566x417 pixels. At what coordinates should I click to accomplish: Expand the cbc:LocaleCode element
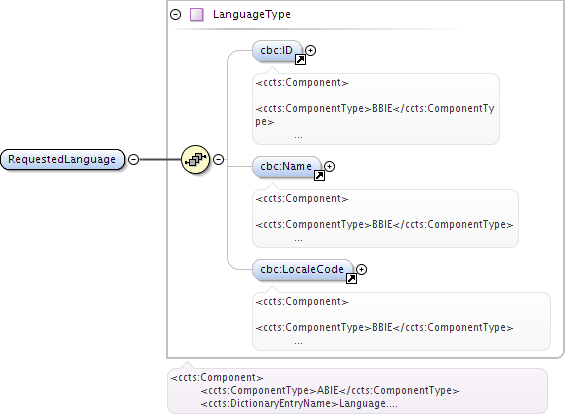pos(361,269)
